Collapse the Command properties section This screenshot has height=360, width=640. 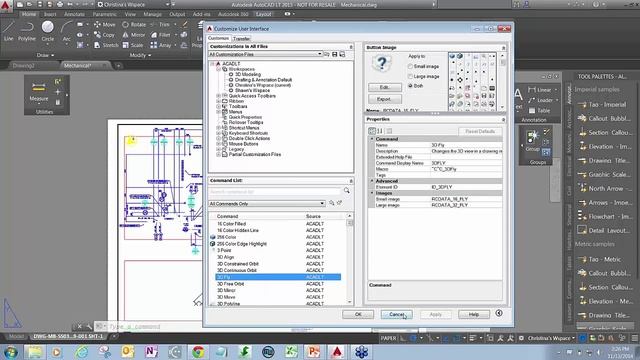pyautogui.click(x=372, y=139)
